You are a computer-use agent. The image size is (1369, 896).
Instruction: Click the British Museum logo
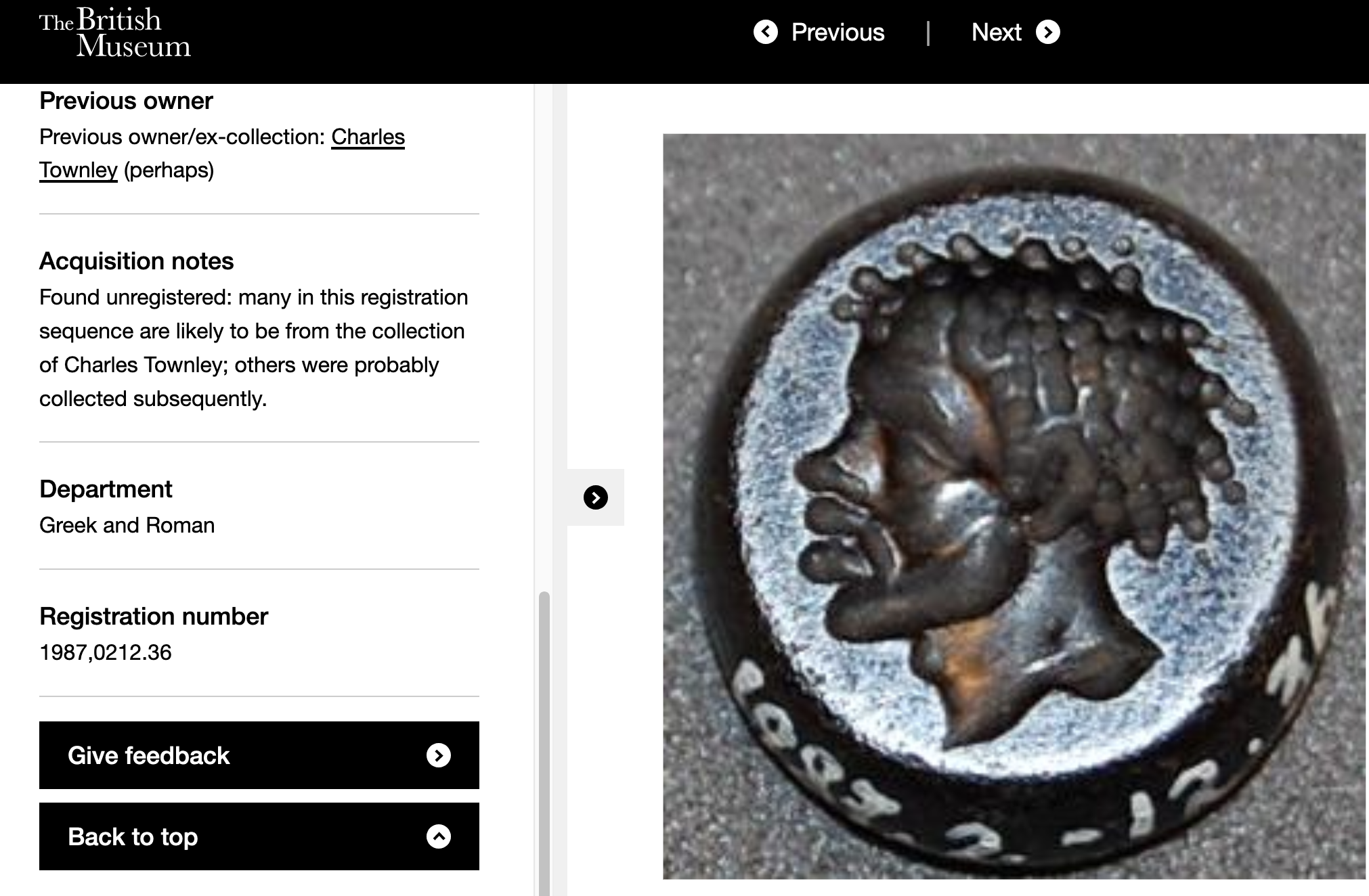114,32
